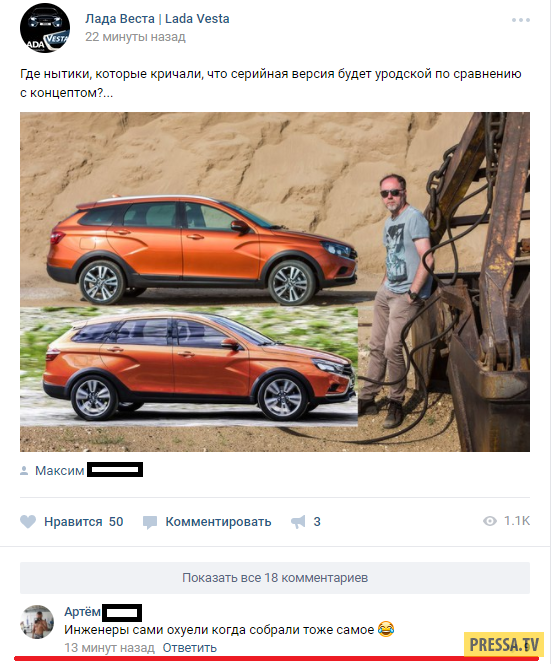Screen dimensions: 551x664
Task: Click the person icon next to Максим
Action: [x=24, y=470]
